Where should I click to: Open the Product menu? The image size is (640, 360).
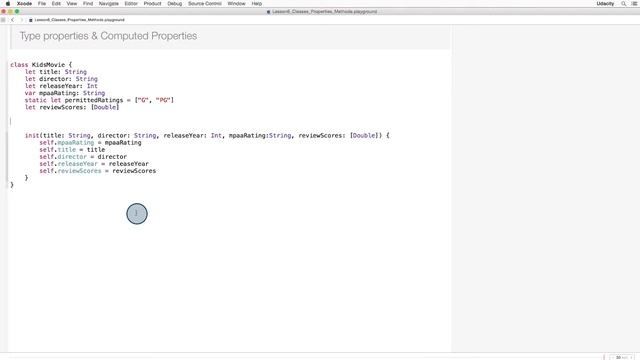[152, 3]
